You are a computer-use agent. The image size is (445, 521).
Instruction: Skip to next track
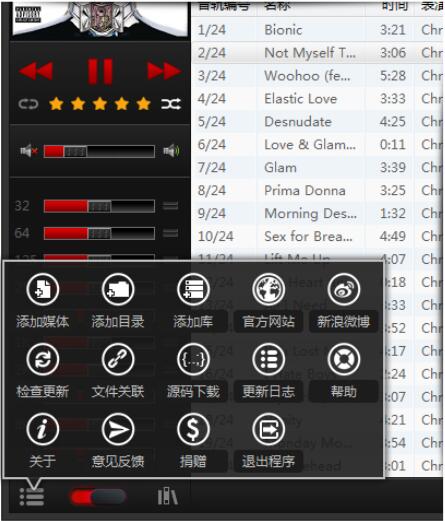pos(164,71)
